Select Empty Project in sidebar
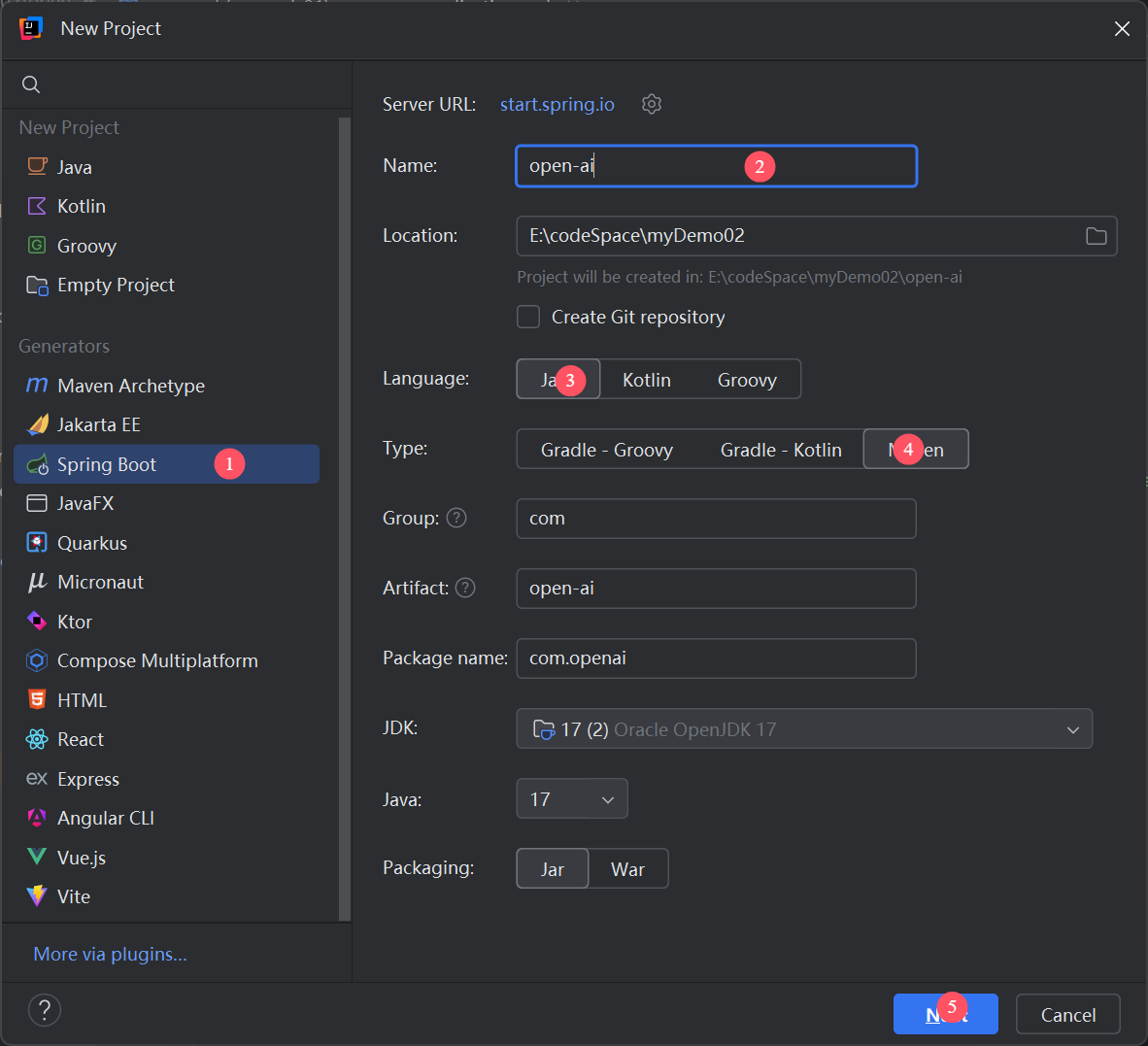This screenshot has height=1046, width=1148. pyautogui.click(x=117, y=285)
